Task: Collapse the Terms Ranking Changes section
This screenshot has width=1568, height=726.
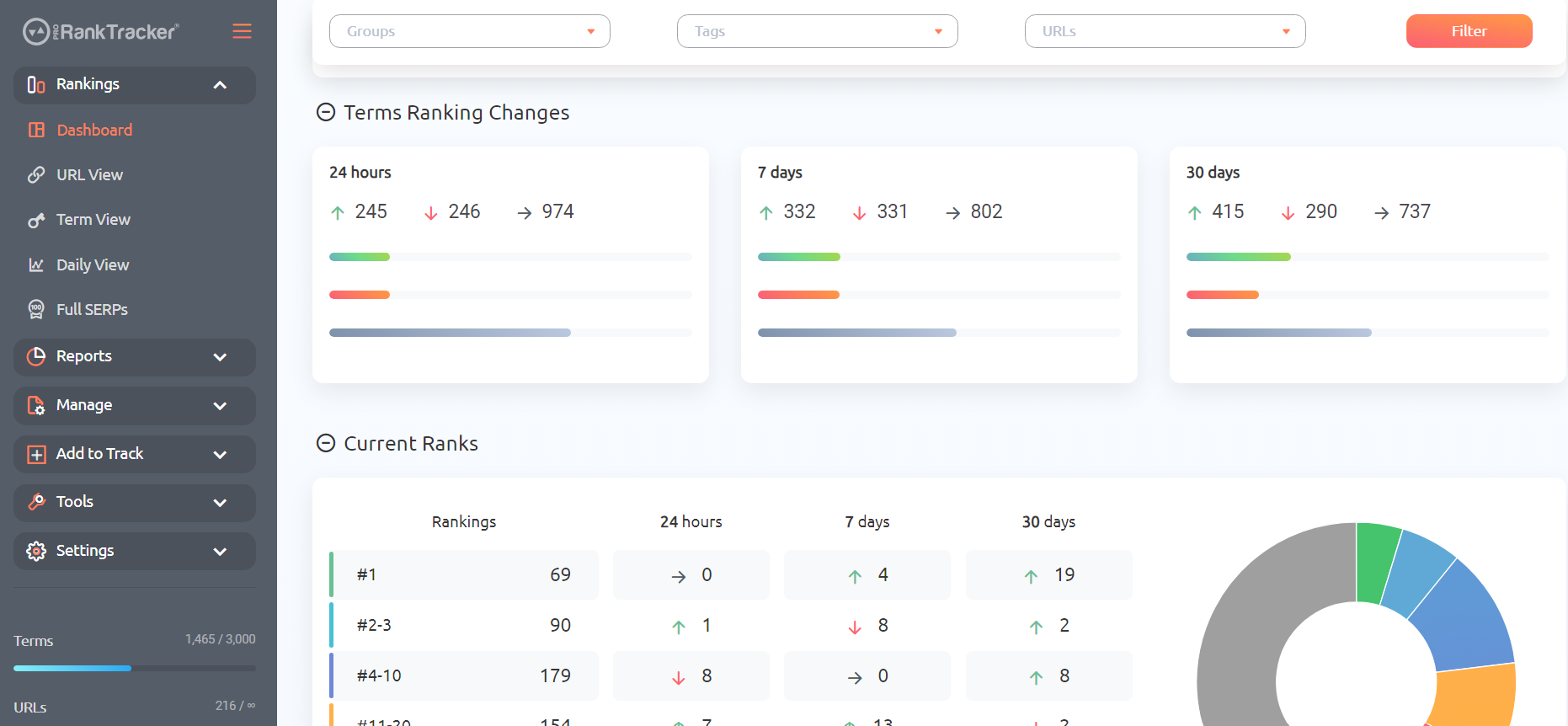Action: (x=326, y=112)
